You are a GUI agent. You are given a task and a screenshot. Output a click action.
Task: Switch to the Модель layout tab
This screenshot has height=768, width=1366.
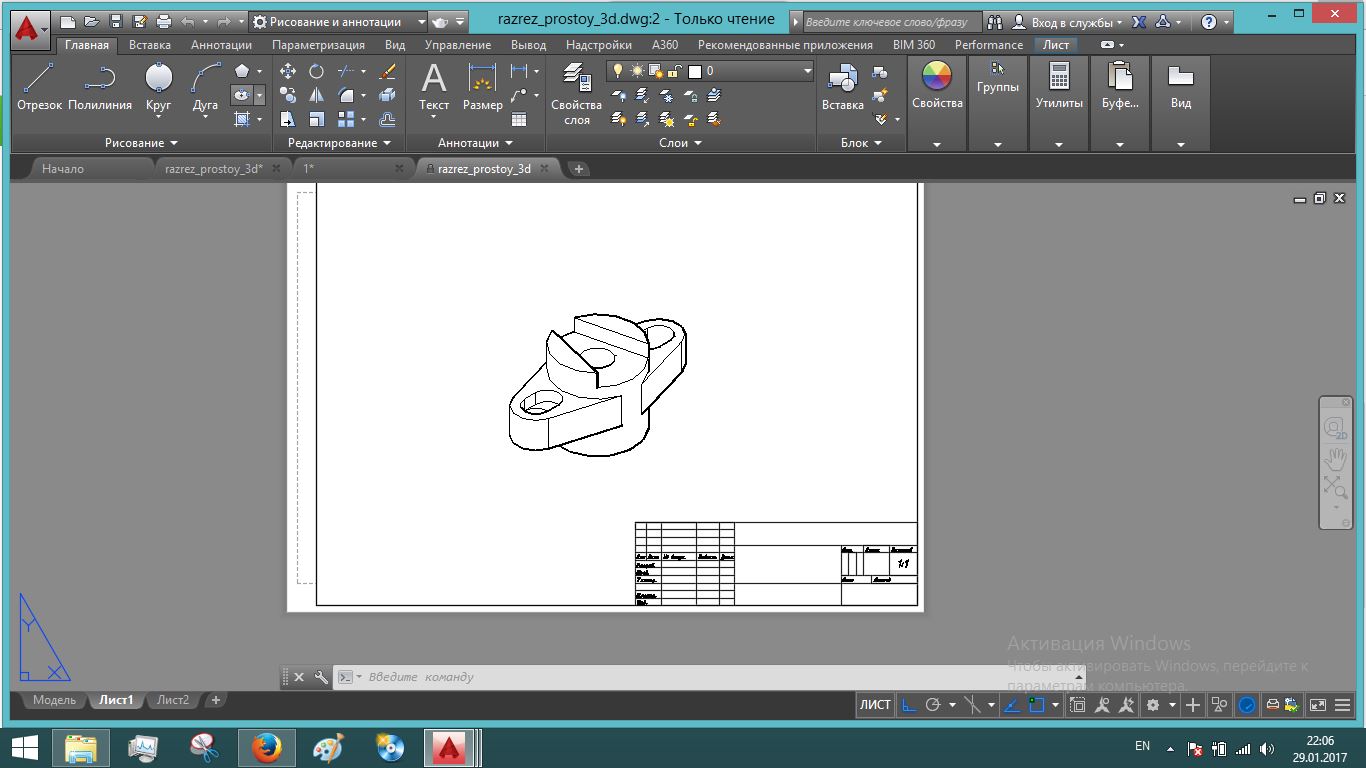point(54,700)
